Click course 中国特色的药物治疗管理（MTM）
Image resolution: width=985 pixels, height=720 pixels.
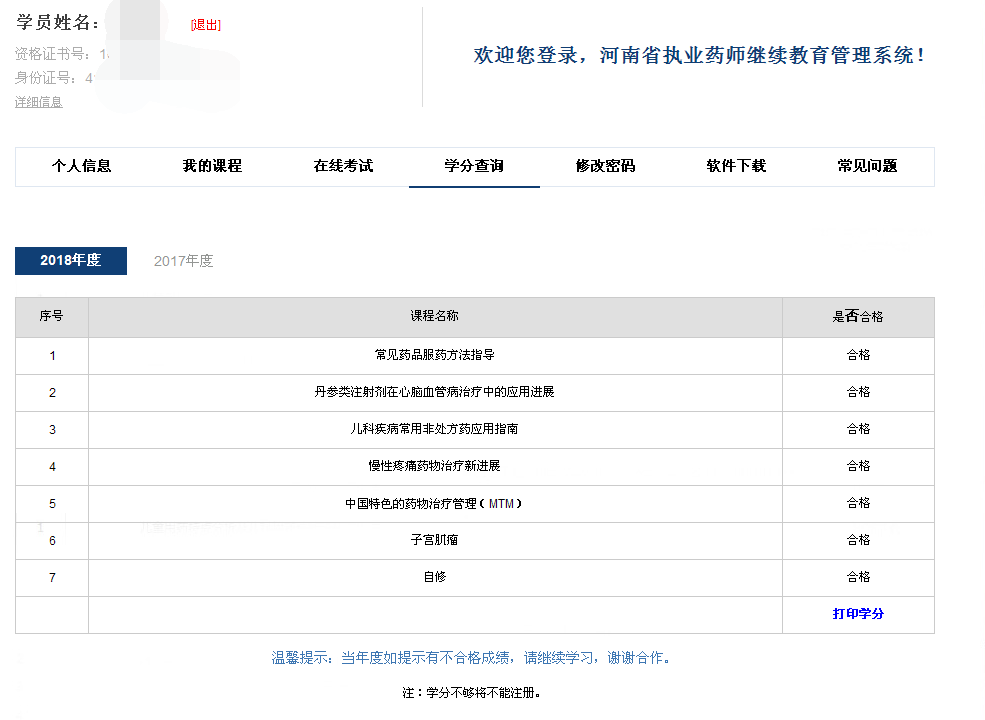coord(434,503)
